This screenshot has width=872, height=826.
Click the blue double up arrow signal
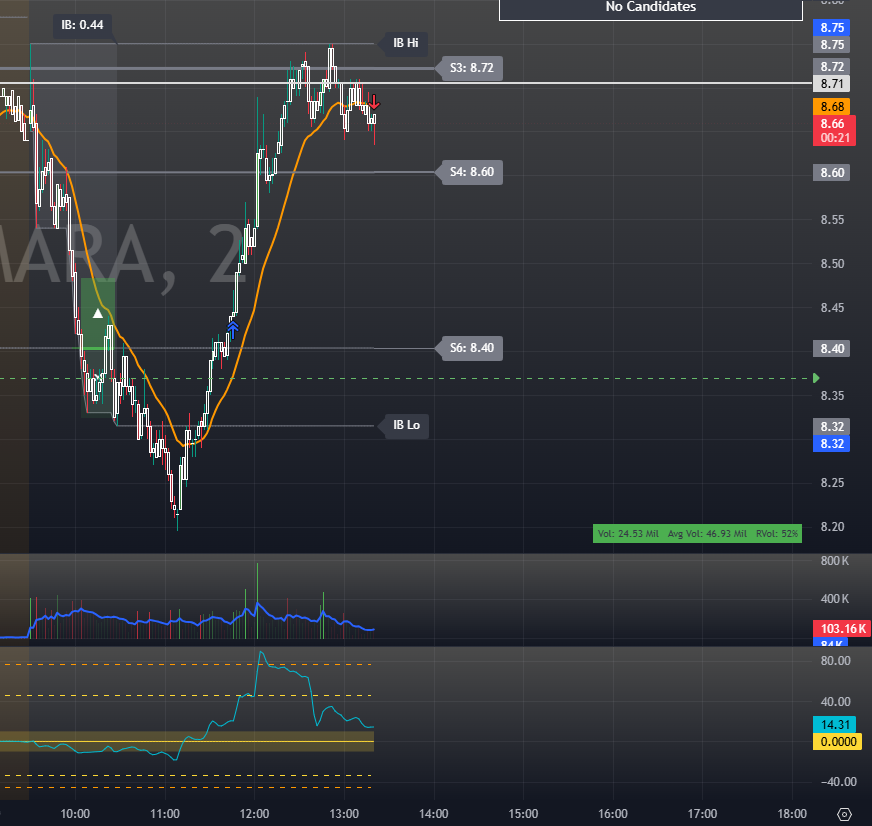[x=233, y=329]
